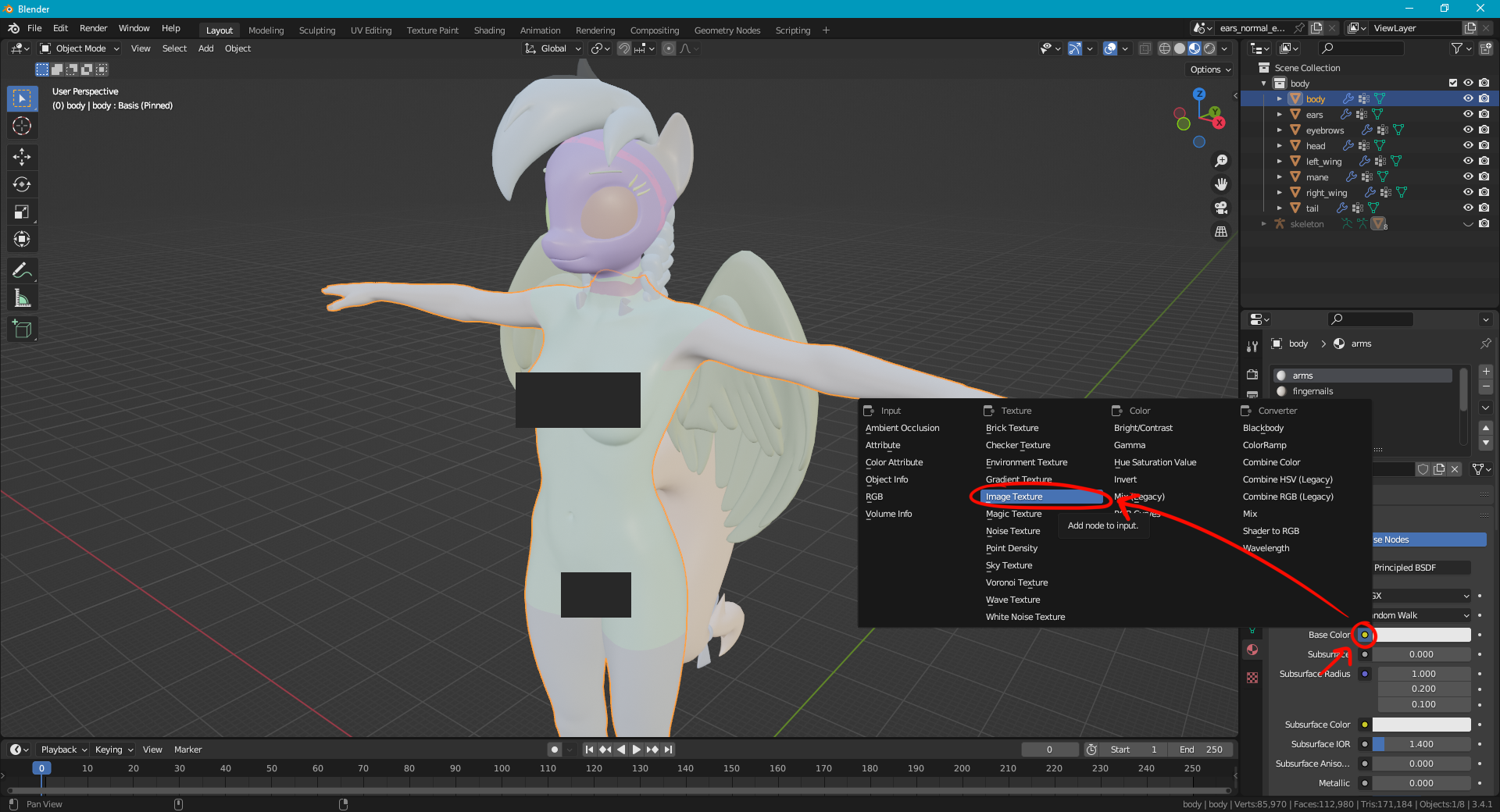Open the Material properties tab icon
This screenshot has height=812, width=1500.
[1252, 650]
